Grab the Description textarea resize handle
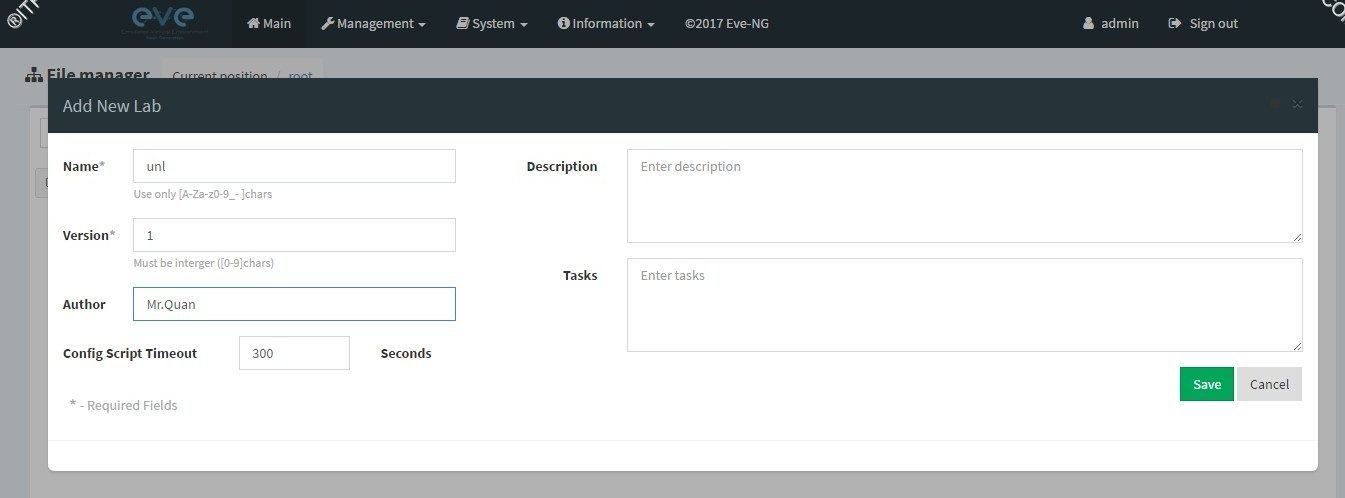Viewport: 1345px width, 498px height. coord(1297,237)
